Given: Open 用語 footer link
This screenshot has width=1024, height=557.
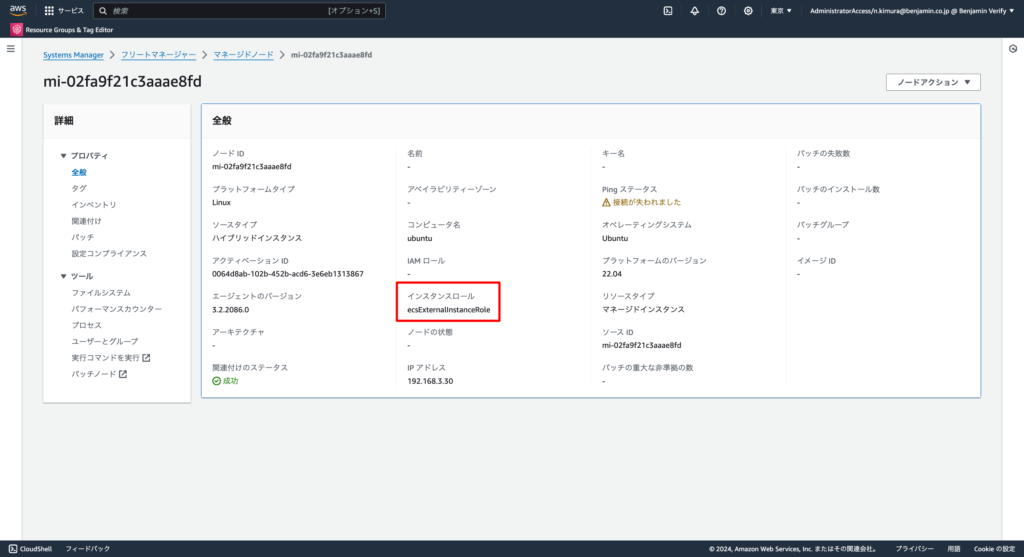Looking at the screenshot, I should [953, 549].
